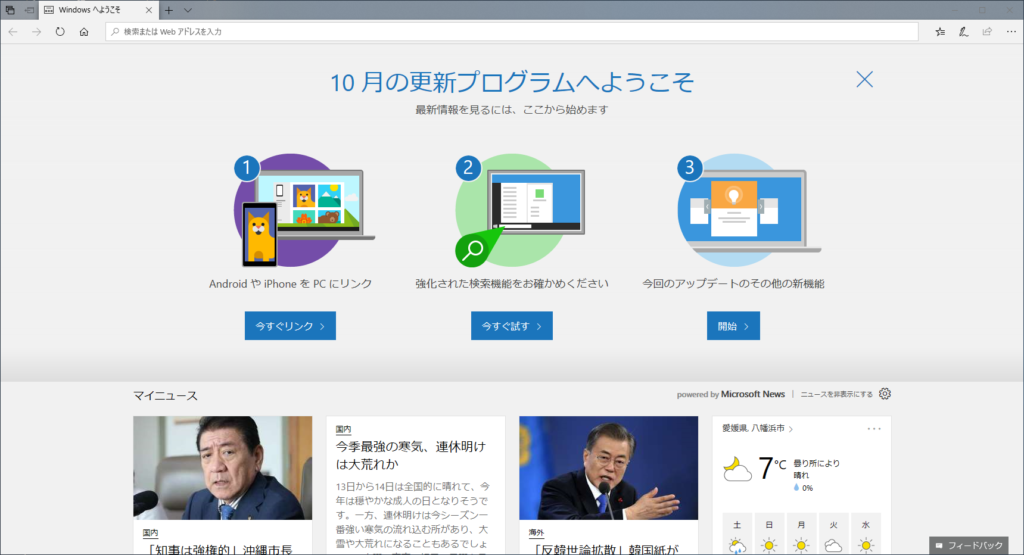The height and width of the screenshot is (555, 1024).
Task: Open the Favorites hub star icon
Action: point(940,31)
